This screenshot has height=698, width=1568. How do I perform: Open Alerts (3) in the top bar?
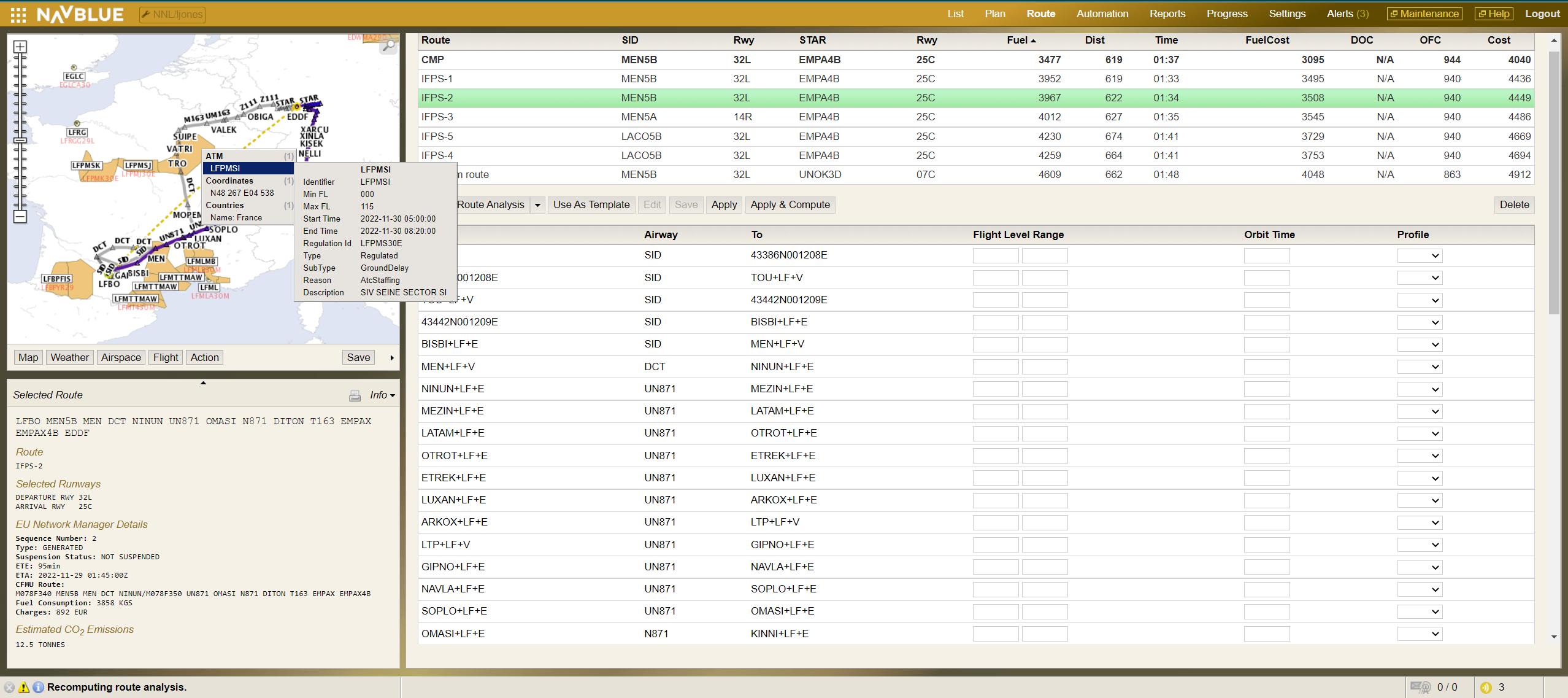point(1348,14)
